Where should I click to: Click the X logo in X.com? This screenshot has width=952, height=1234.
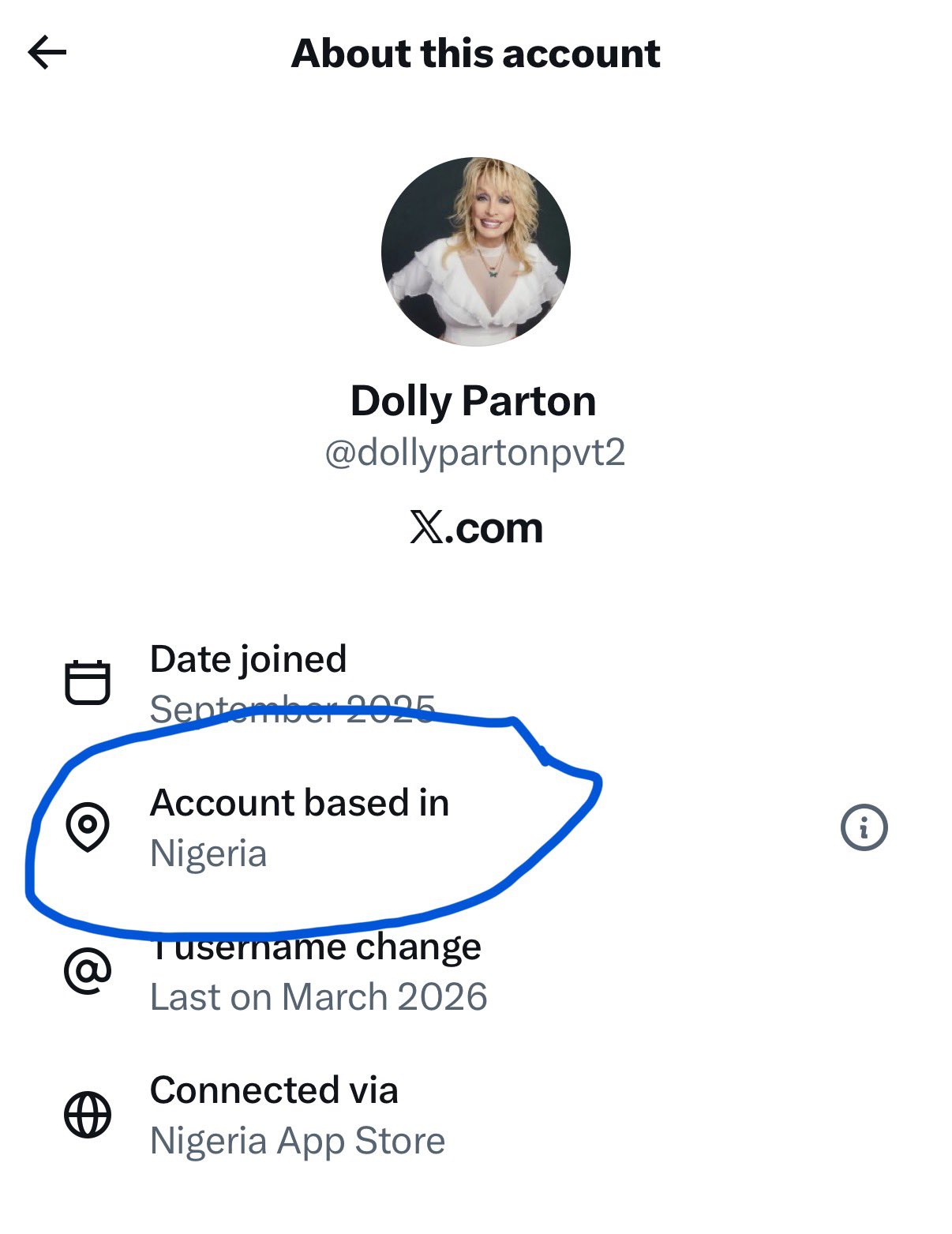pyautogui.click(x=426, y=527)
